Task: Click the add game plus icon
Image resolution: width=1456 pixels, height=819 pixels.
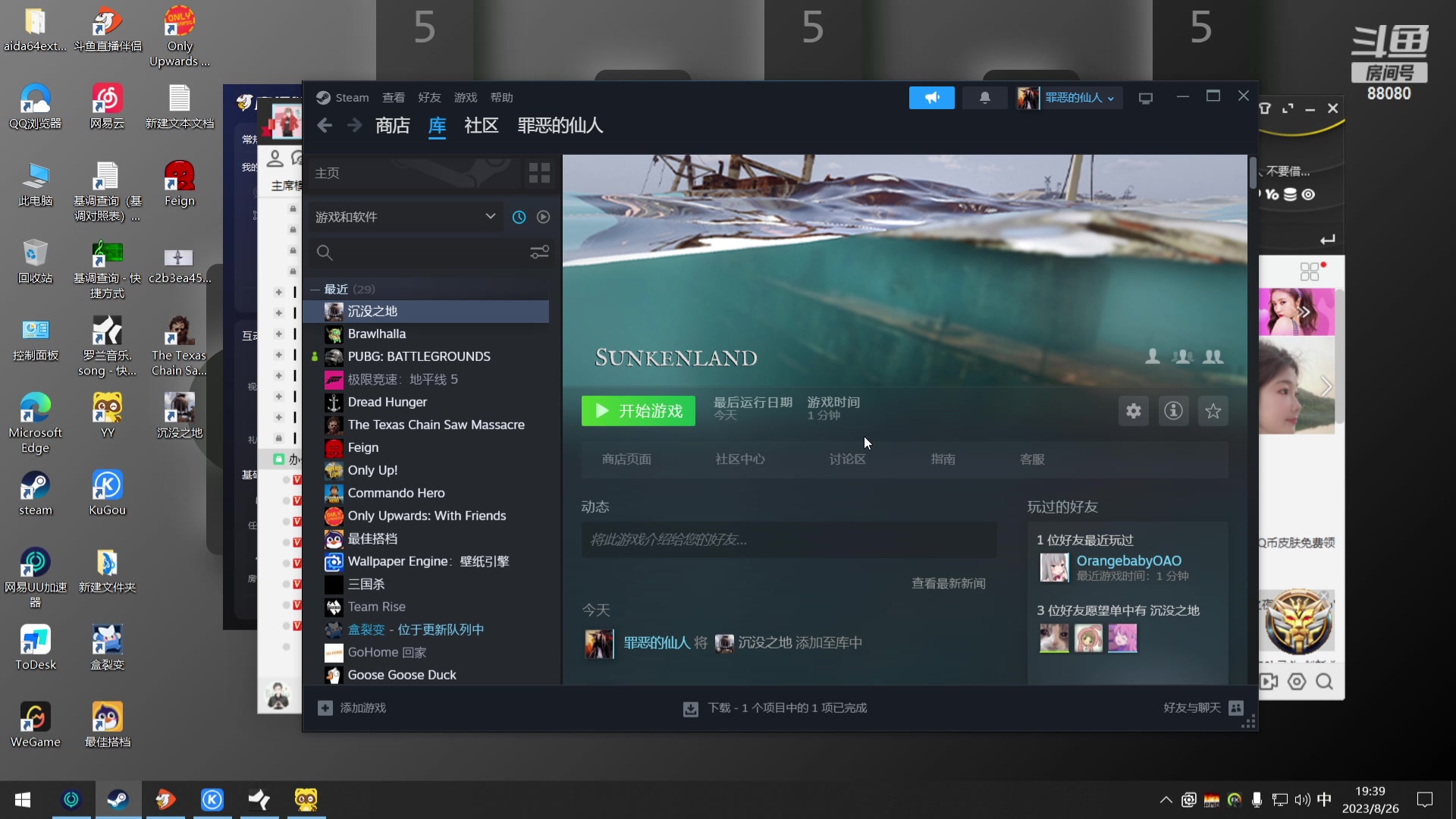Action: (x=325, y=708)
